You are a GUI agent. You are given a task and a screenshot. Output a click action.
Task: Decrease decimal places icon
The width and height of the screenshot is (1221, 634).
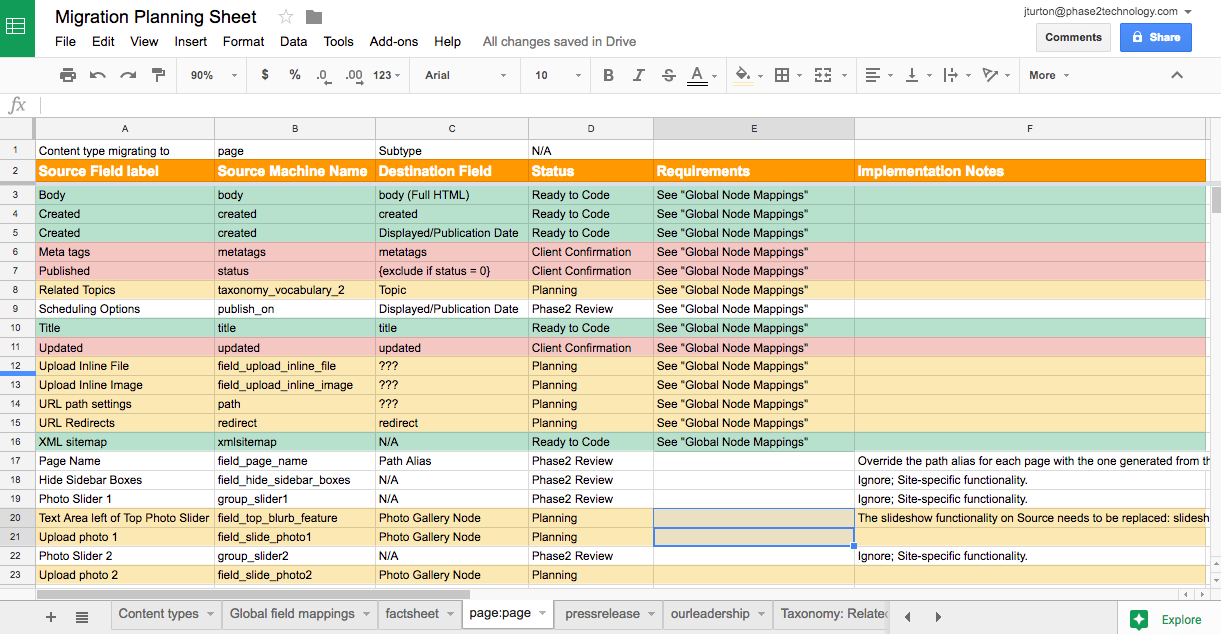[x=323, y=75]
